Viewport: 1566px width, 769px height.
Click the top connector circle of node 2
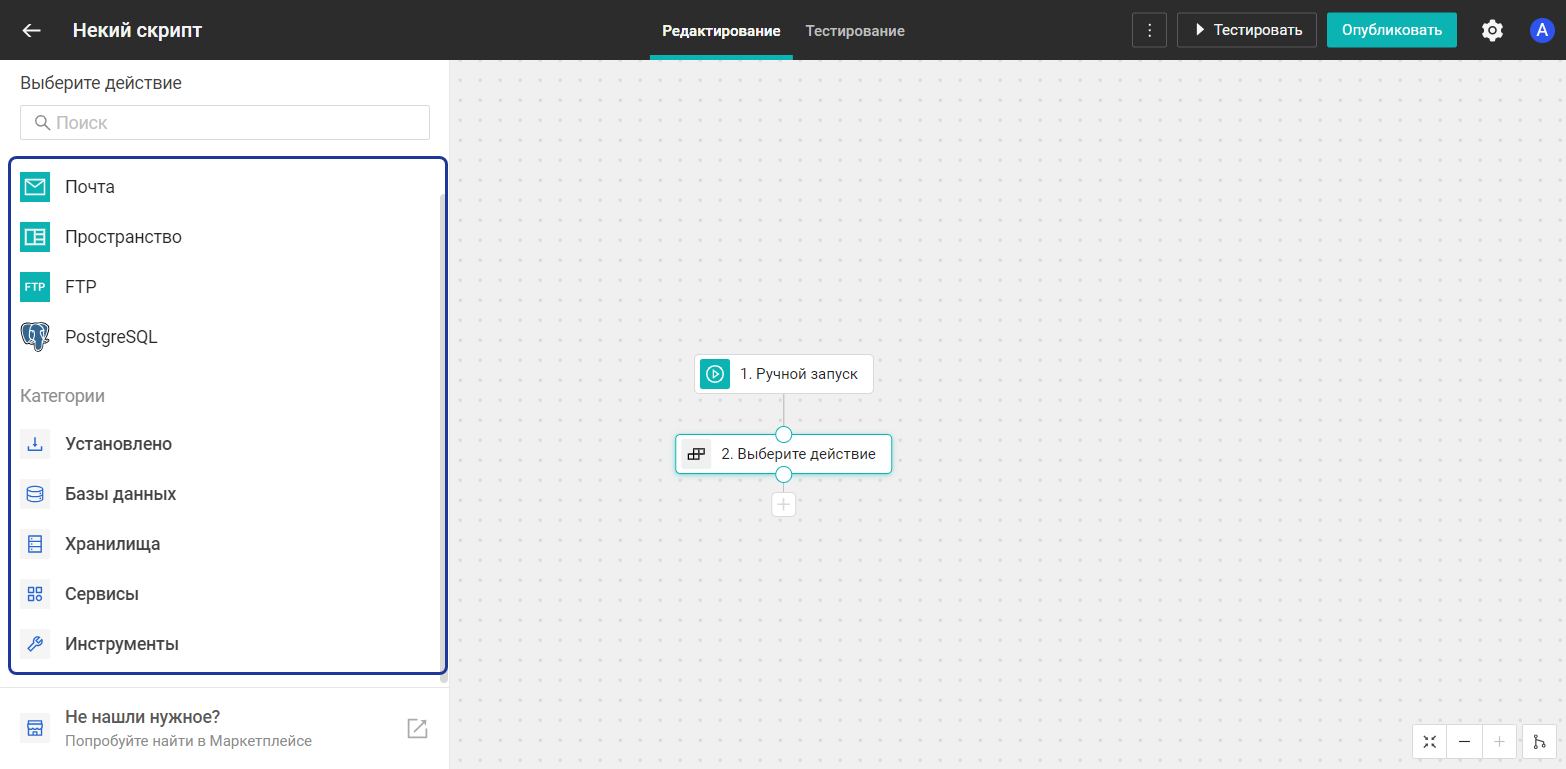[x=784, y=434]
